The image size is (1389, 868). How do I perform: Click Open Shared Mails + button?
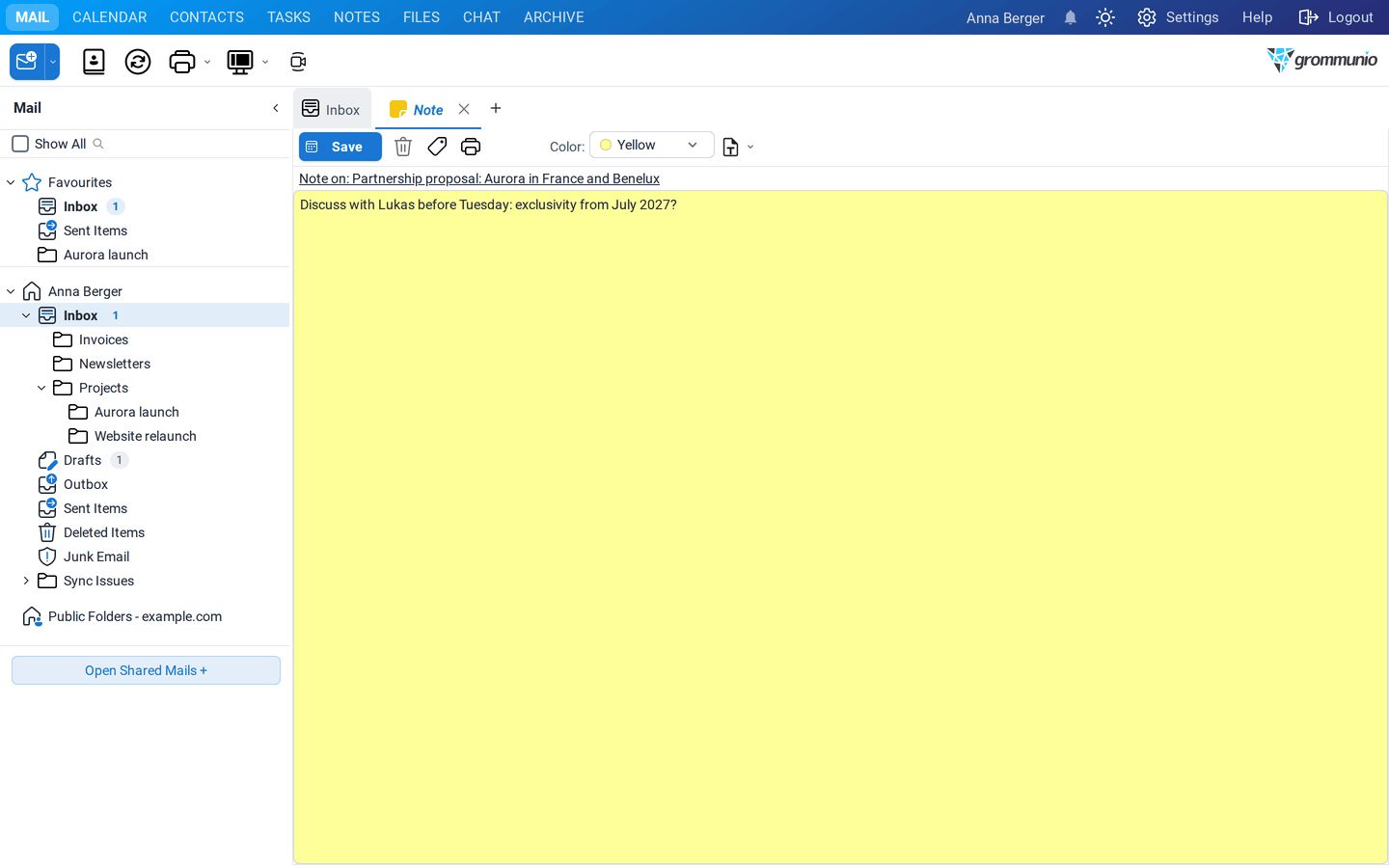(146, 670)
